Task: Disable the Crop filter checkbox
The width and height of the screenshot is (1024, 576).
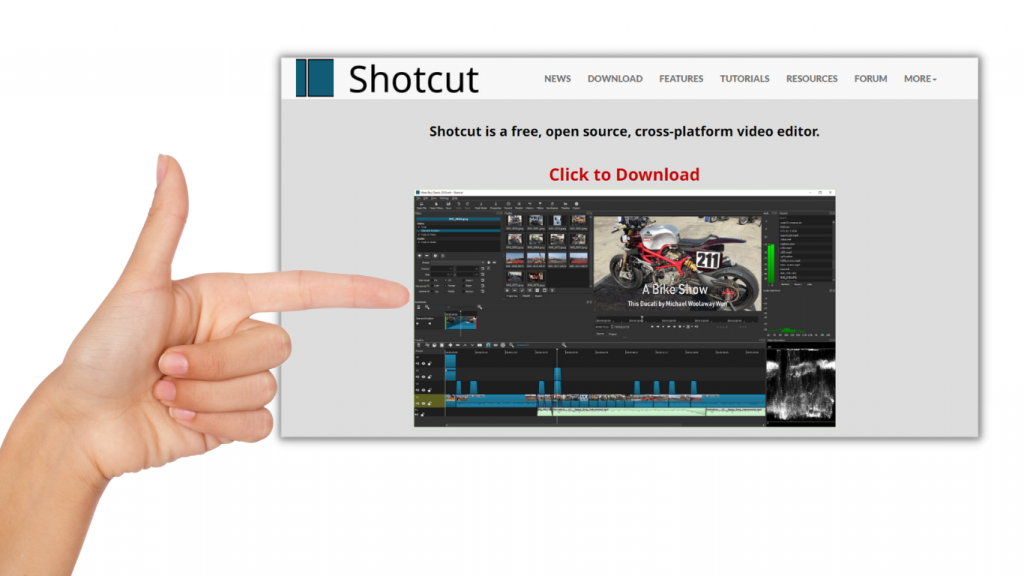Action: [419, 227]
